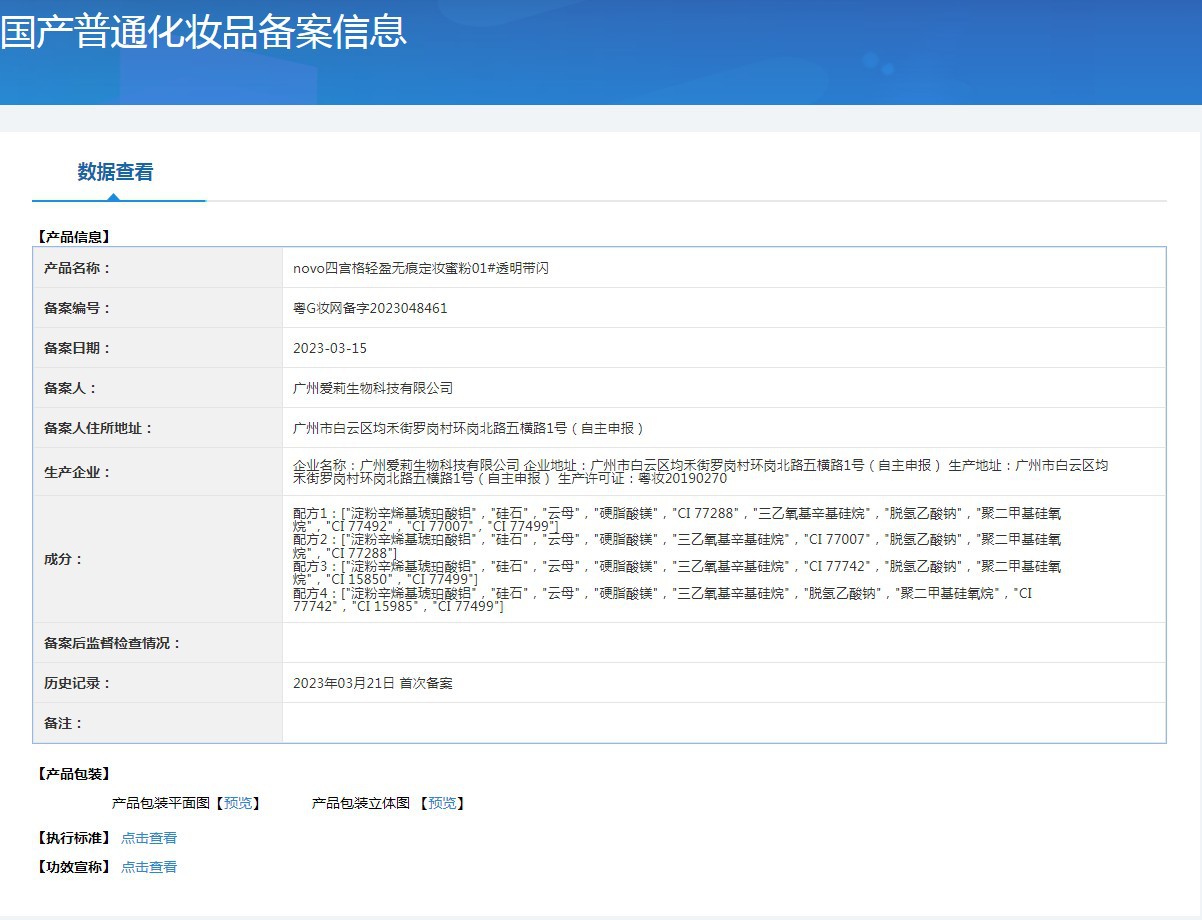Screen dimensions: 1202x920
Task: Click the 历史记录 row label
Action: coord(78,683)
